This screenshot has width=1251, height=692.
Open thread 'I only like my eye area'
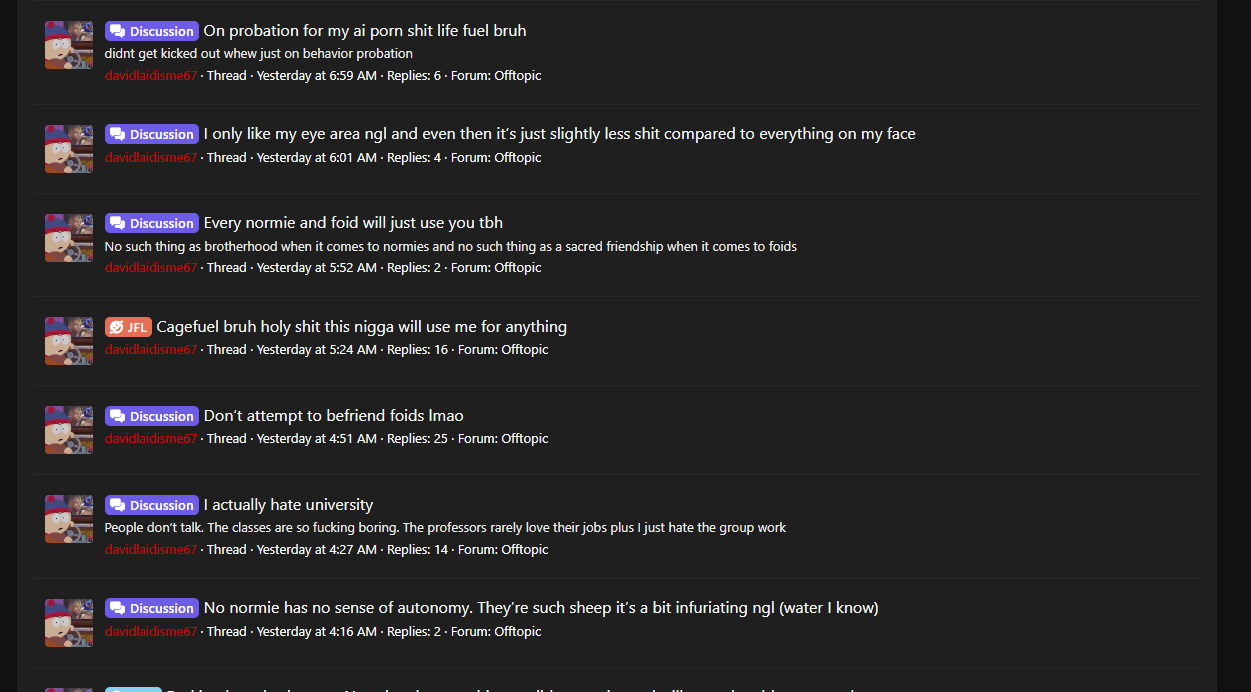pyautogui.click(x=559, y=134)
